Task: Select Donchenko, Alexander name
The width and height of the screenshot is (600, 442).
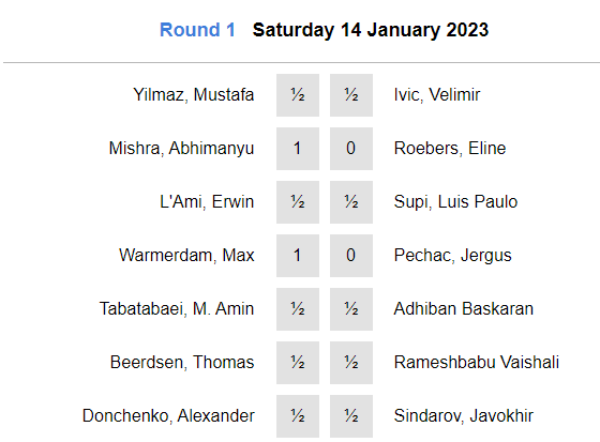Action: click(x=168, y=416)
